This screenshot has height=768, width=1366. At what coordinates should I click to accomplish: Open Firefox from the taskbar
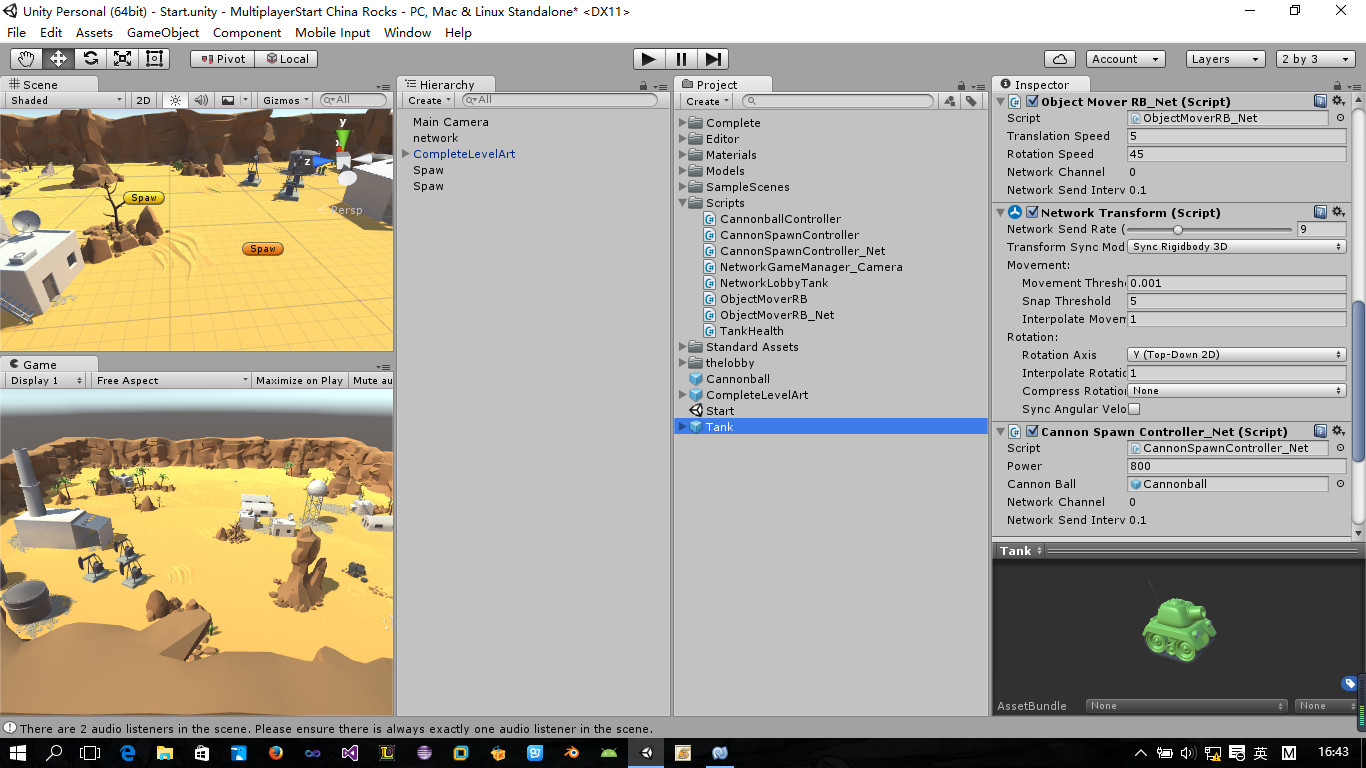pos(276,753)
